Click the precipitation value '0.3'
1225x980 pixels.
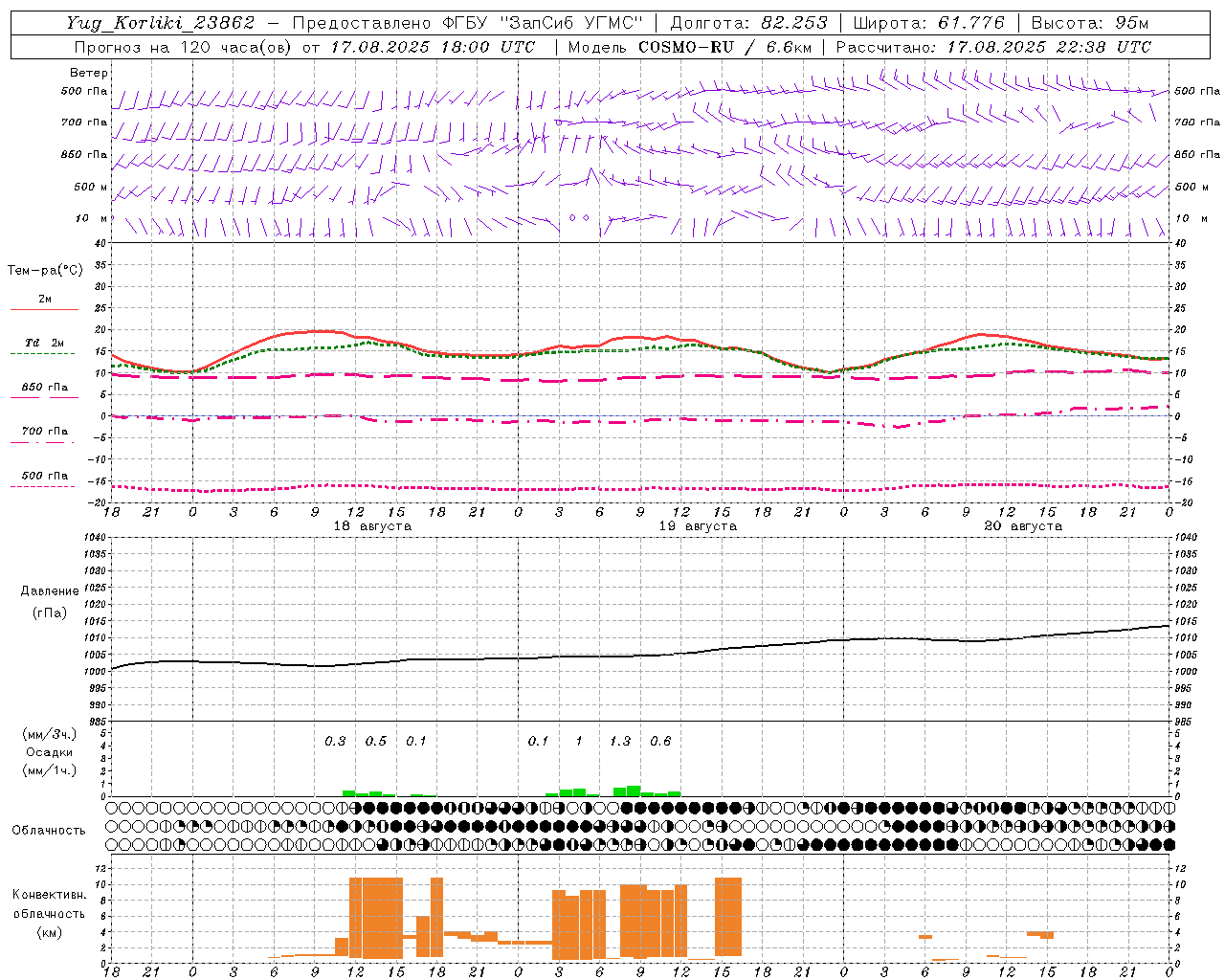335,742
